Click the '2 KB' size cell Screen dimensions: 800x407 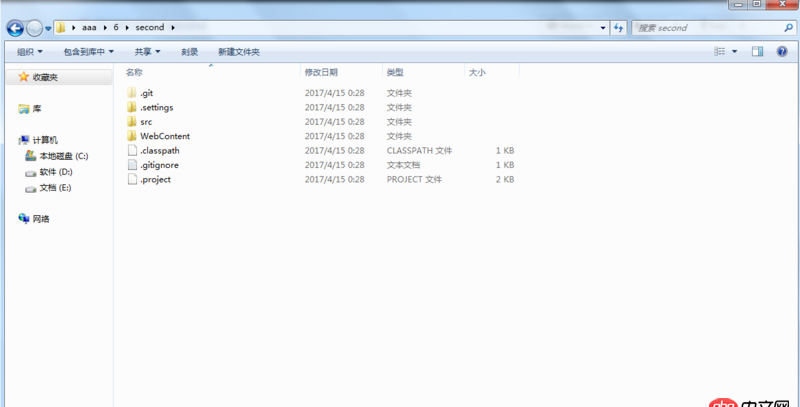pyautogui.click(x=505, y=180)
